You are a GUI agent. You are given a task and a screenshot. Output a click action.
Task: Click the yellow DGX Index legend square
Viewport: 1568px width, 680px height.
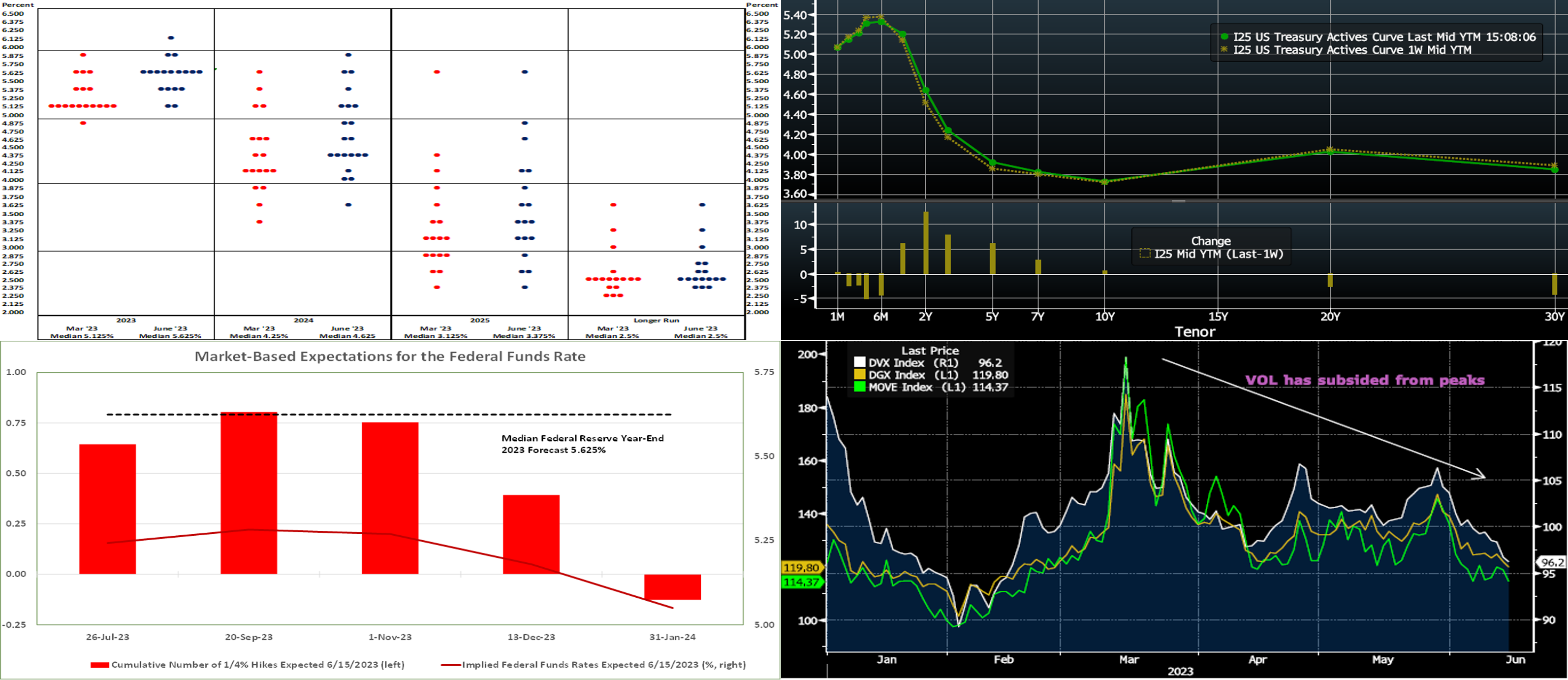click(859, 375)
